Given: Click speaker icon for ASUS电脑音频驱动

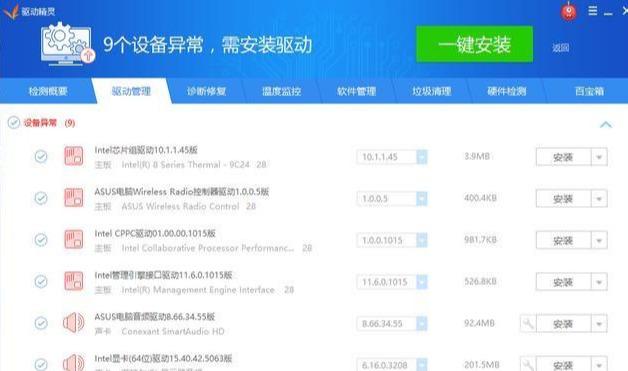Looking at the screenshot, I should pos(74,323).
